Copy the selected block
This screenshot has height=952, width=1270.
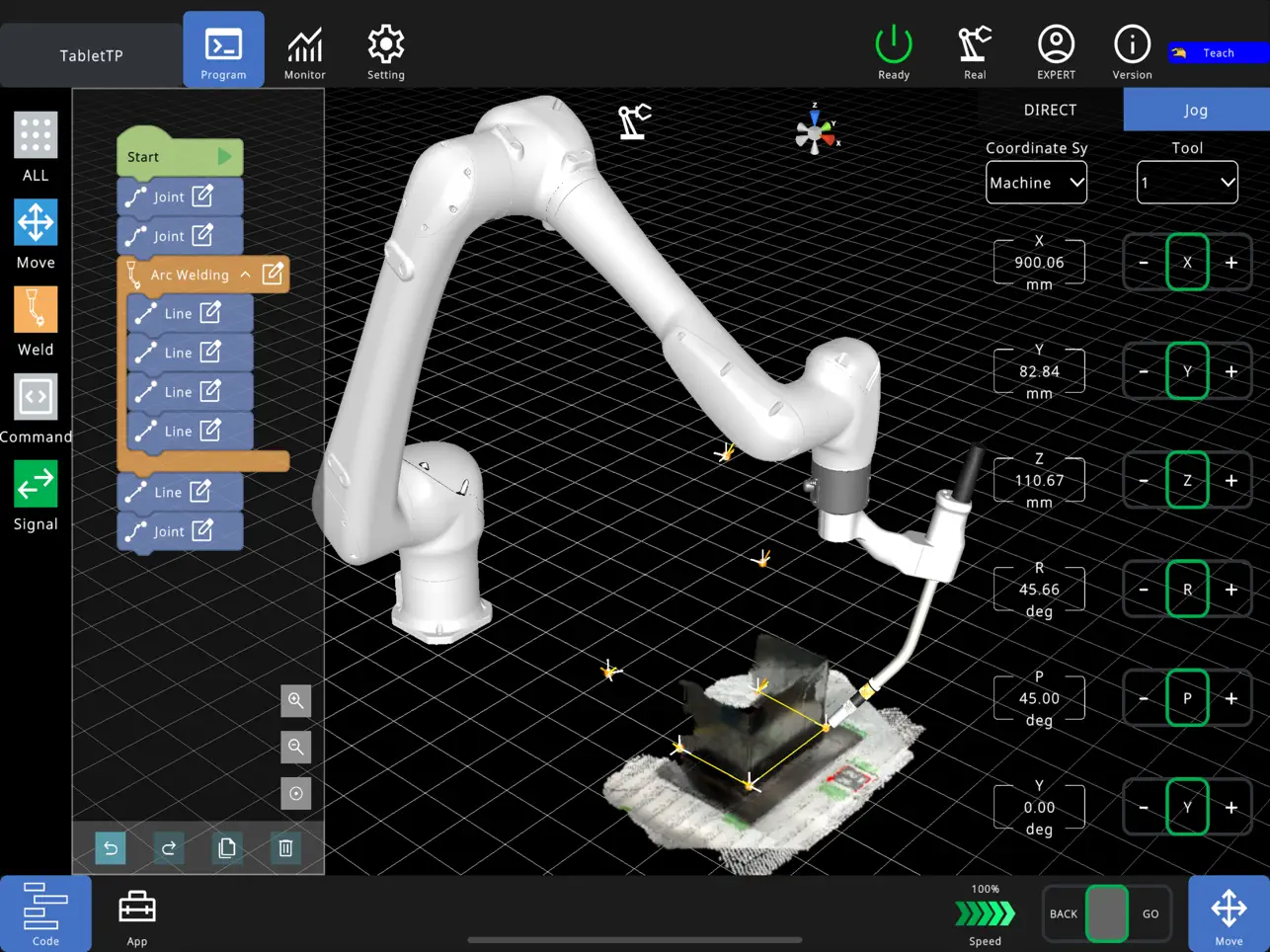coord(227,848)
